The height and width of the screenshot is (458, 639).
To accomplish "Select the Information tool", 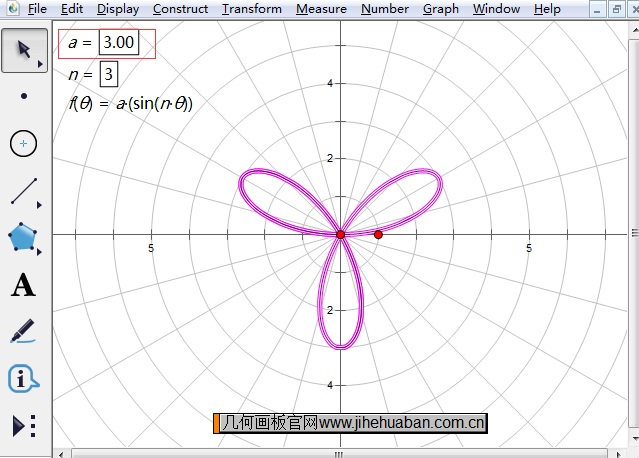I will tap(23, 379).
